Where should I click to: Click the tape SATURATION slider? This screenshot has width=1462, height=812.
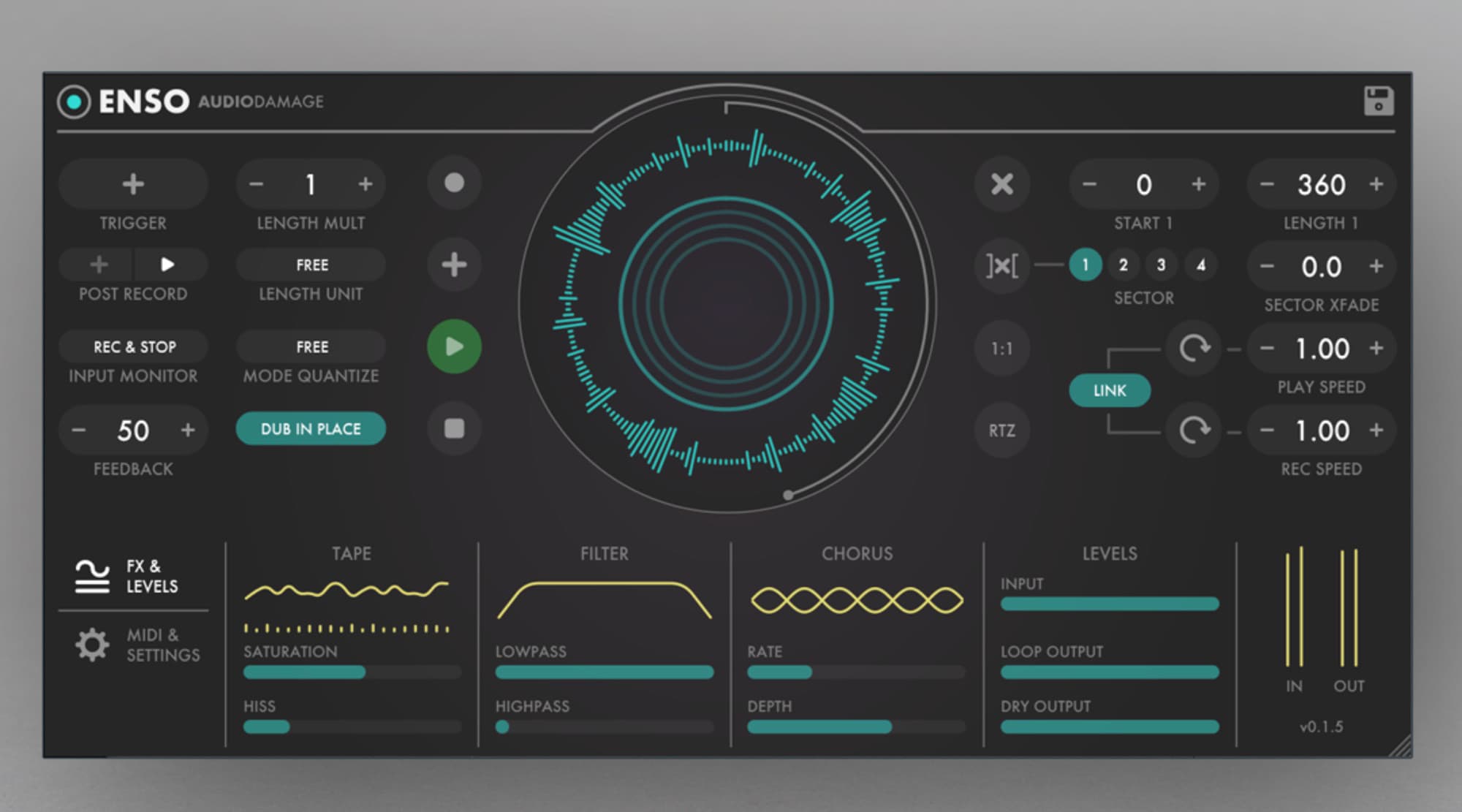(351, 672)
